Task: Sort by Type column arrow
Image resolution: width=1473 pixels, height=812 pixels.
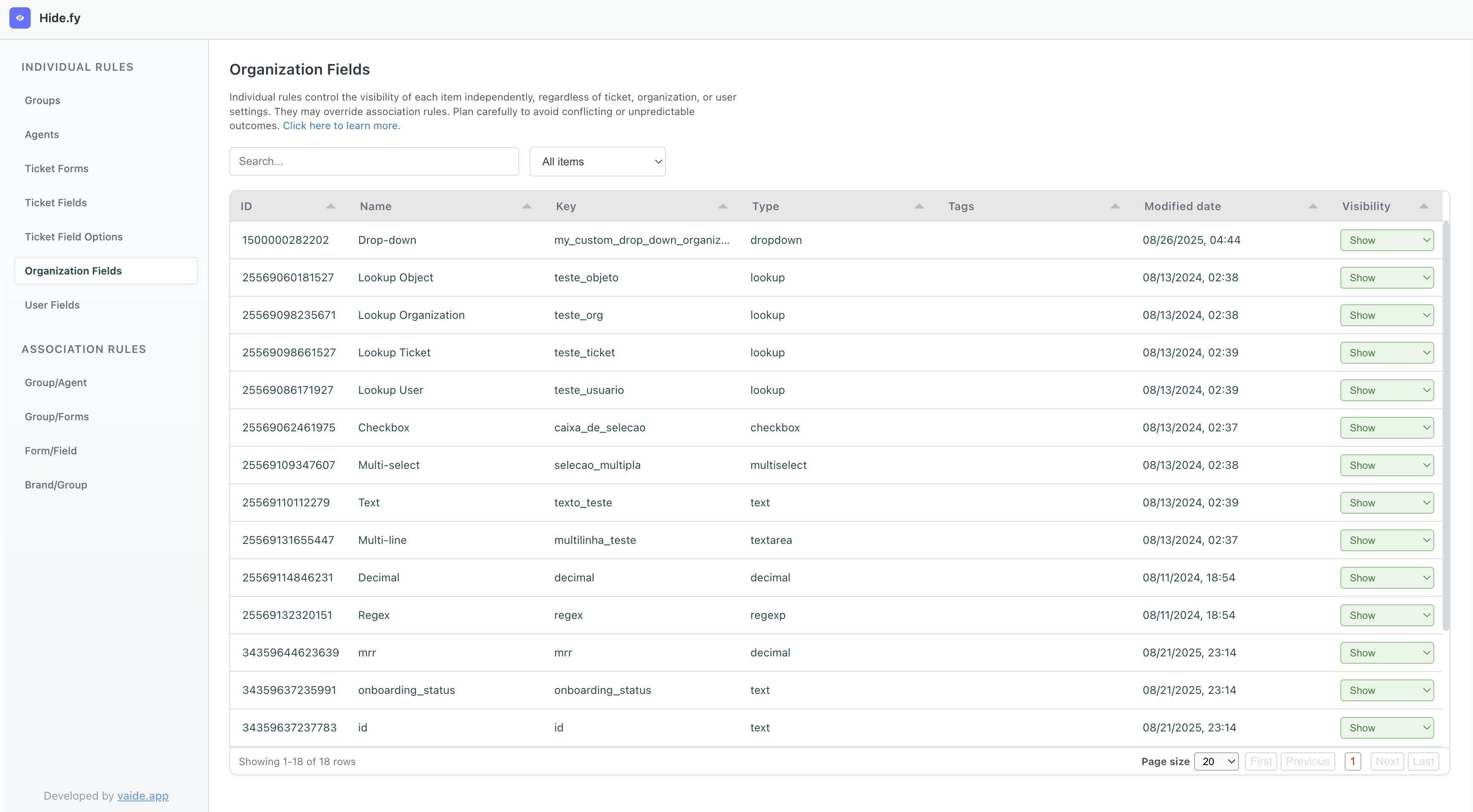Action: click(x=919, y=206)
